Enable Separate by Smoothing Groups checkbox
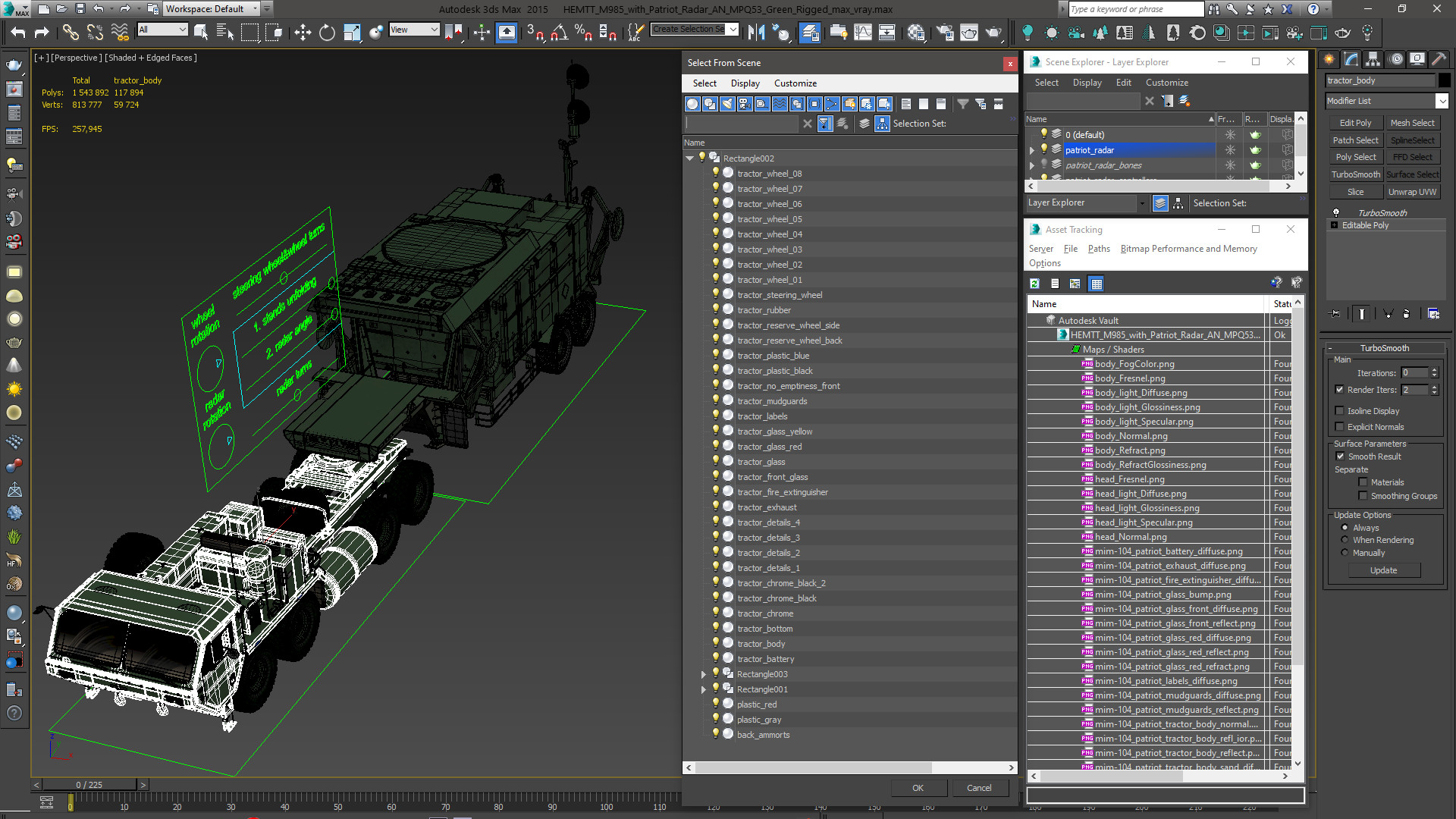The height and width of the screenshot is (819, 1456). 1363,496
